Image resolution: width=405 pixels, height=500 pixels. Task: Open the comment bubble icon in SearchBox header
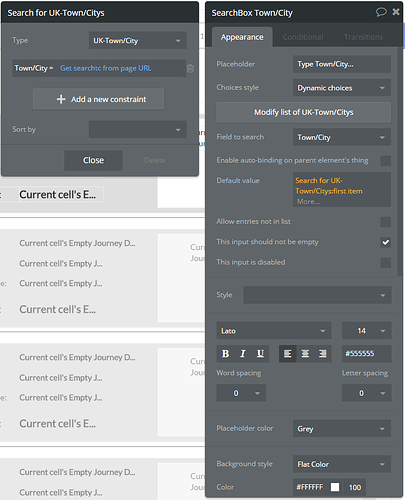click(x=381, y=12)
